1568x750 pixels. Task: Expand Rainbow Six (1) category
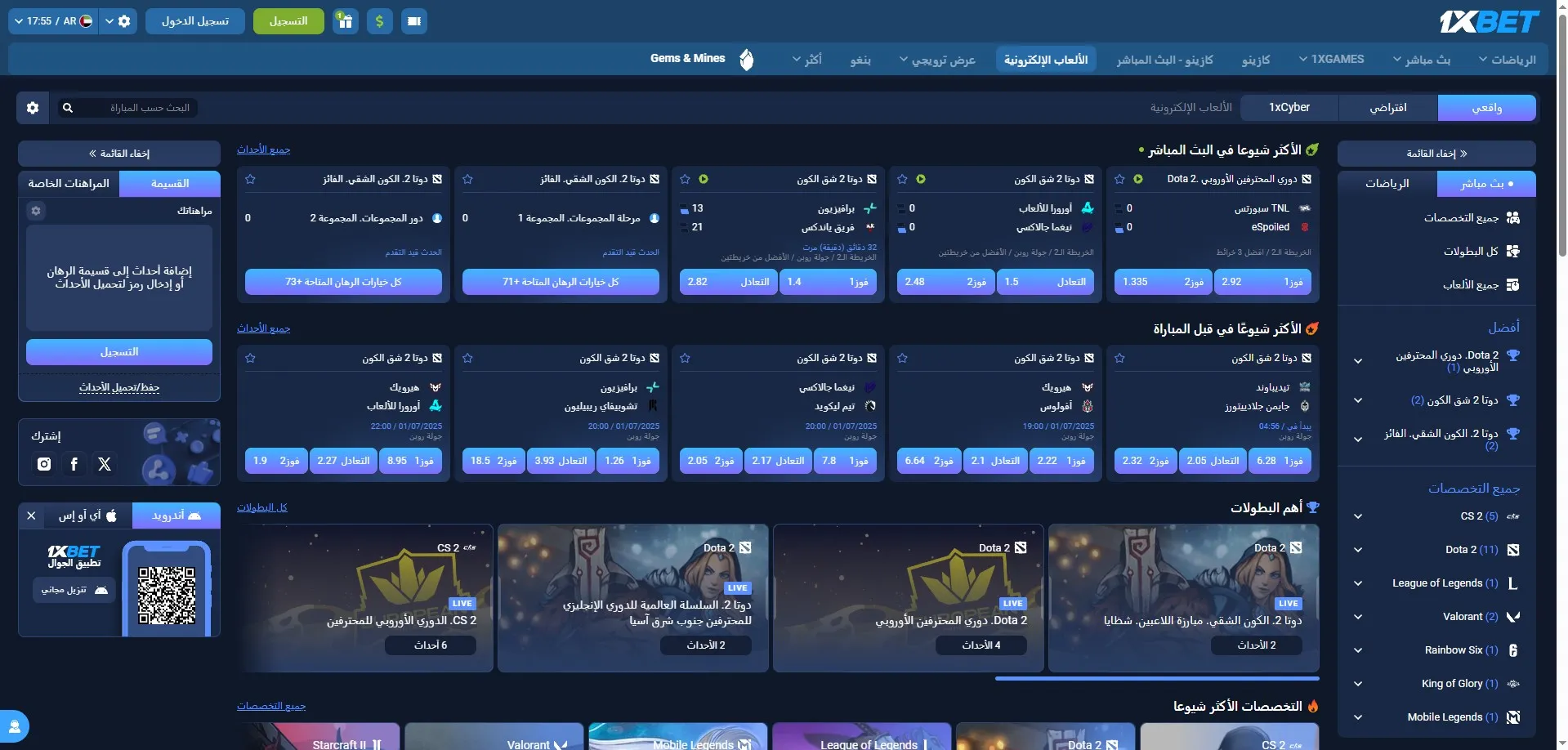tap(1357, 650)
